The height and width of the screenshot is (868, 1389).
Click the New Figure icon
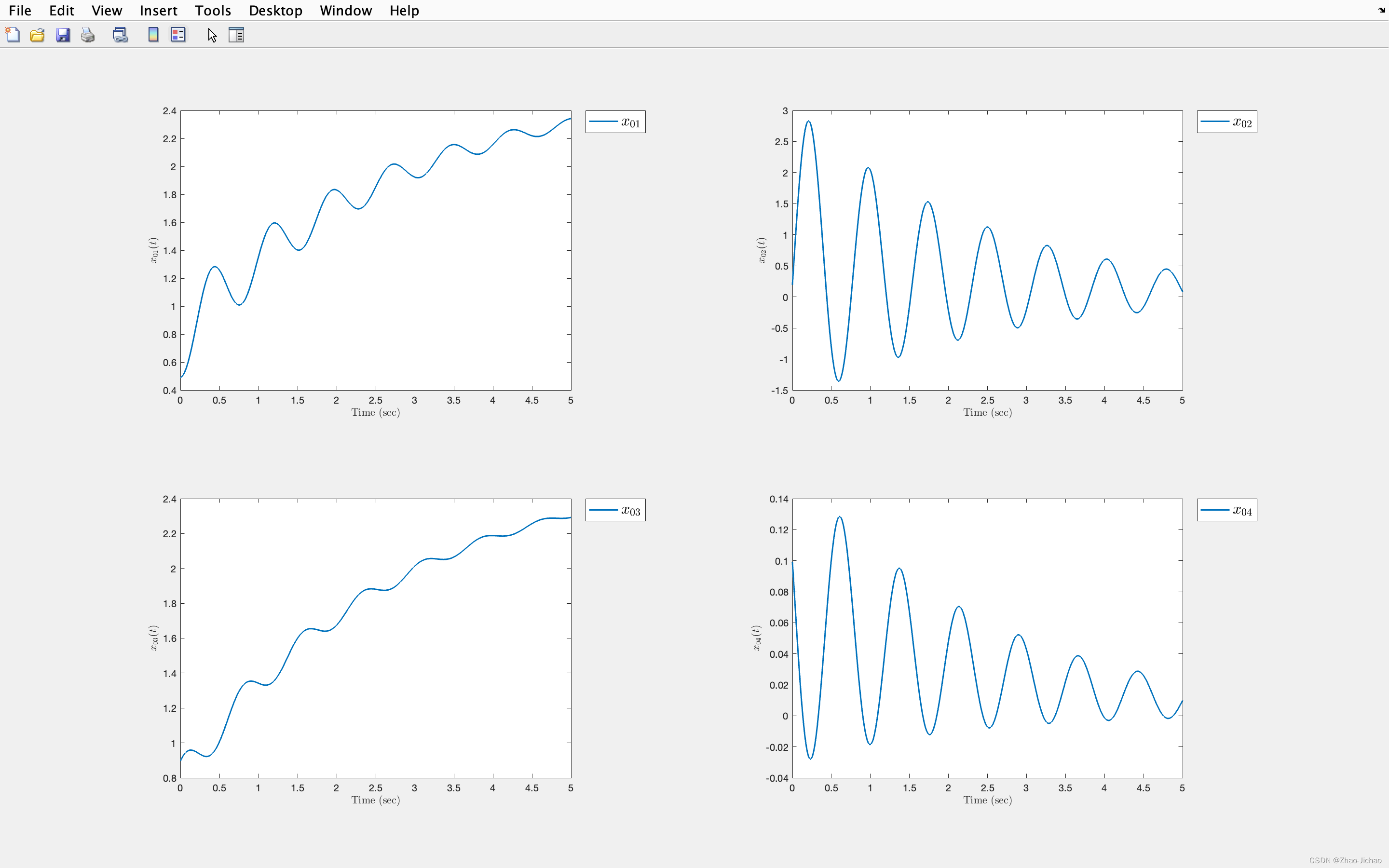(13, 35)
